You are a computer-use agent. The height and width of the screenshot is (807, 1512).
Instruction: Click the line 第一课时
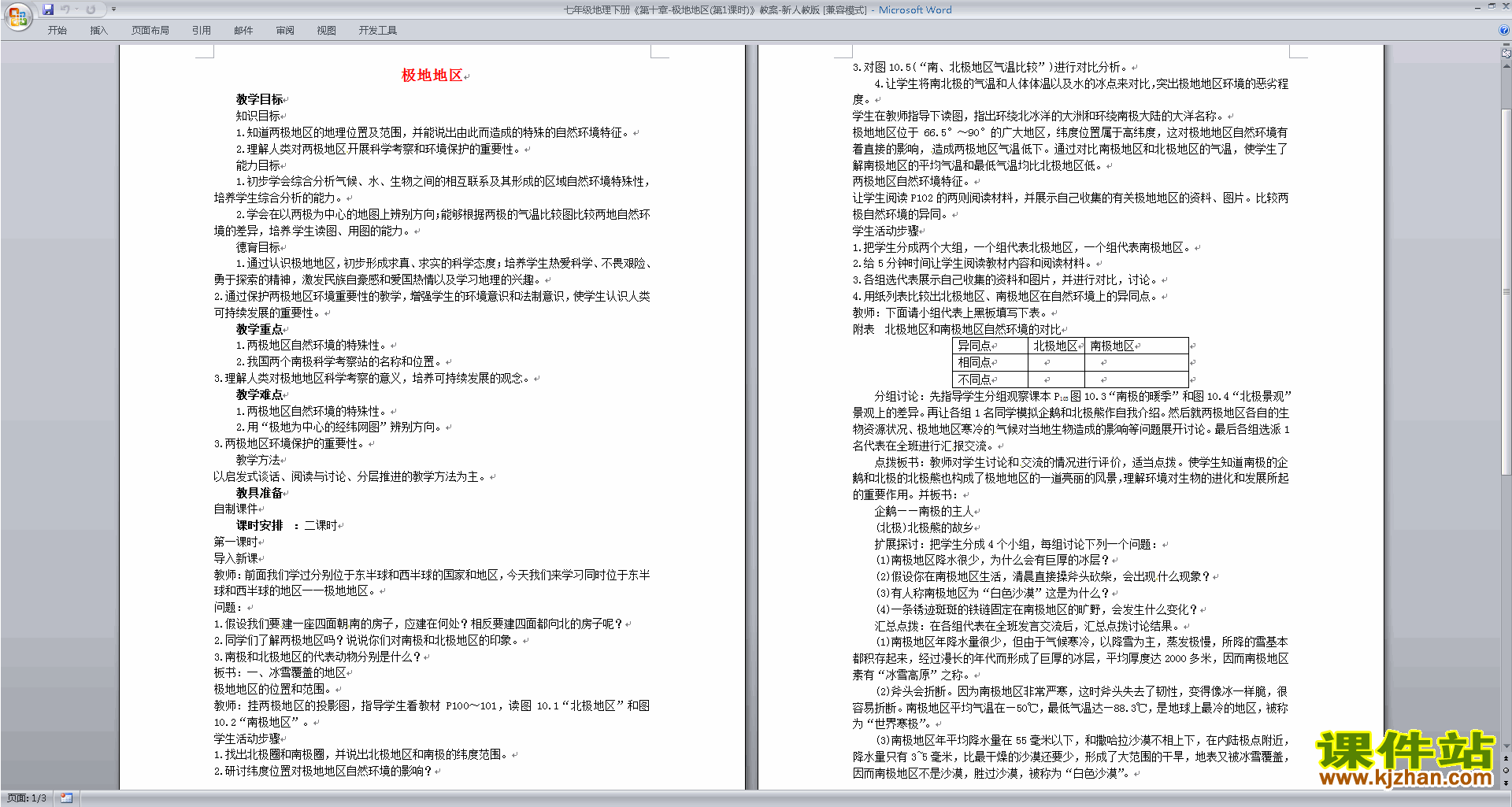click(x=235, y=542)
